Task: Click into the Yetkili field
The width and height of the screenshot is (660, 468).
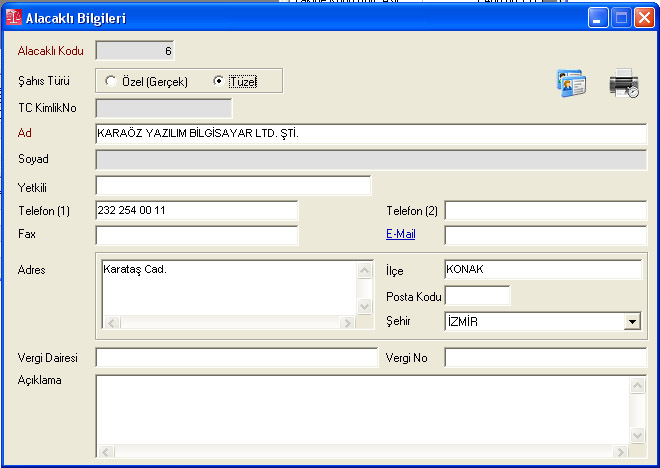Action: point(233,186)
